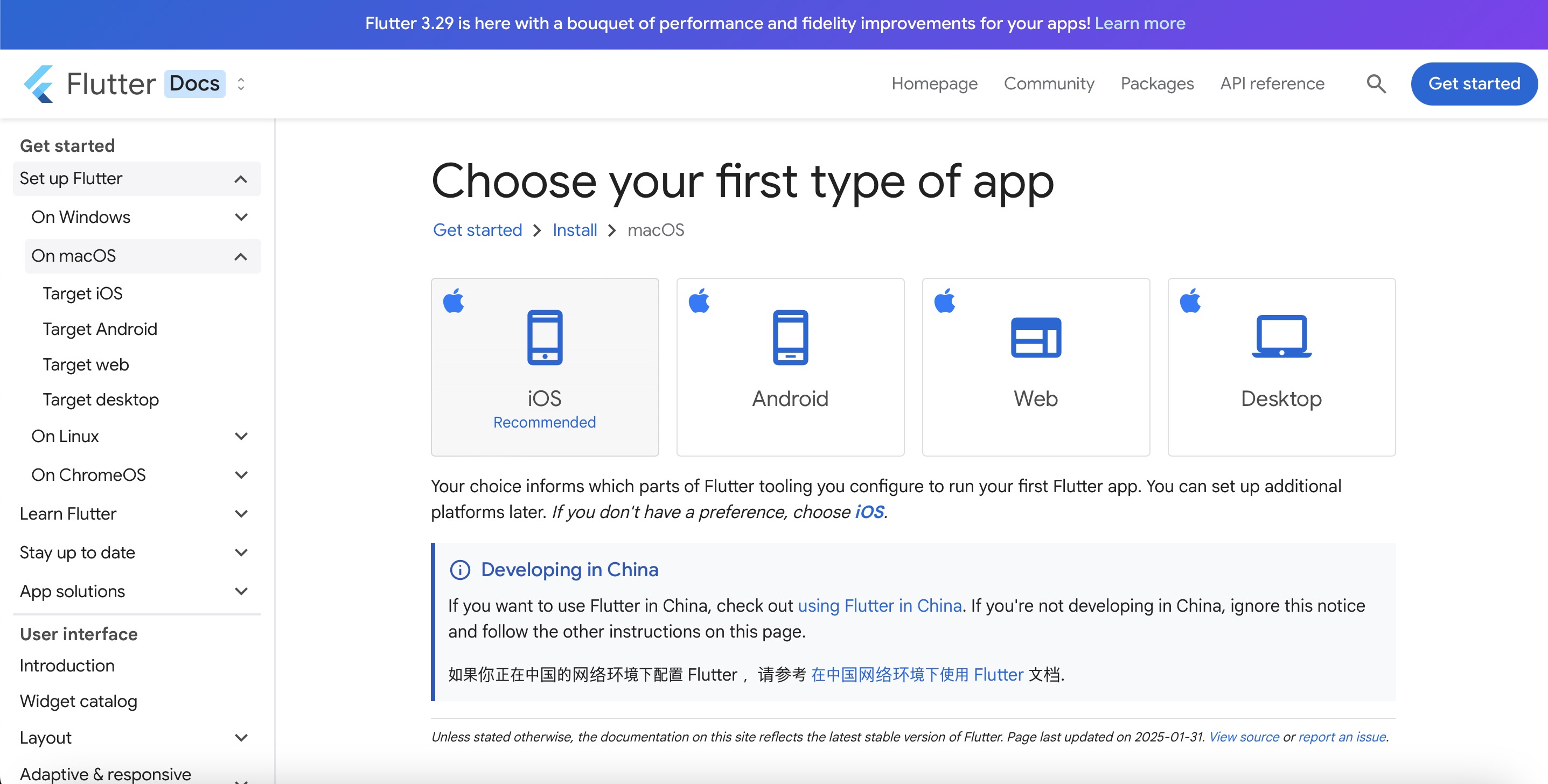Follow the Learn more banner link
The image size is (1548, 784).
pos(1139,24)
